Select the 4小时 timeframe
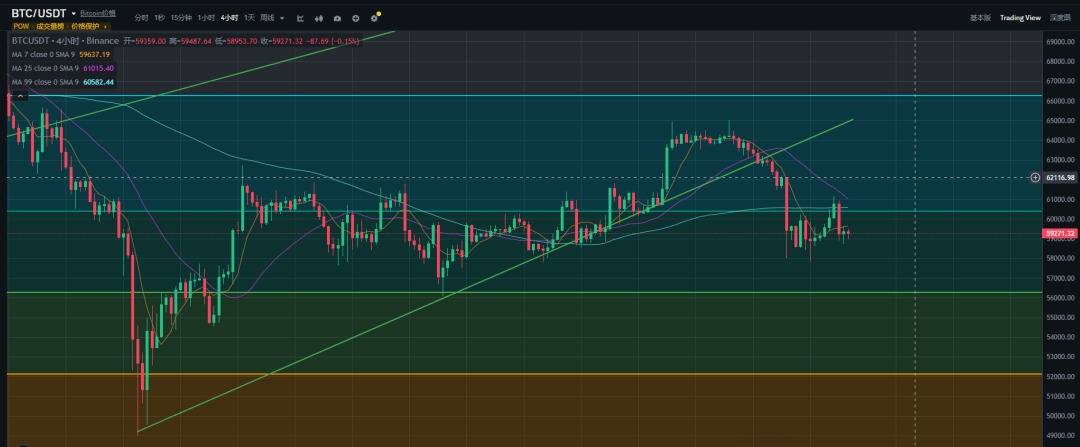1080x447 pixels. pyautogui.click(x=230, y=18)
